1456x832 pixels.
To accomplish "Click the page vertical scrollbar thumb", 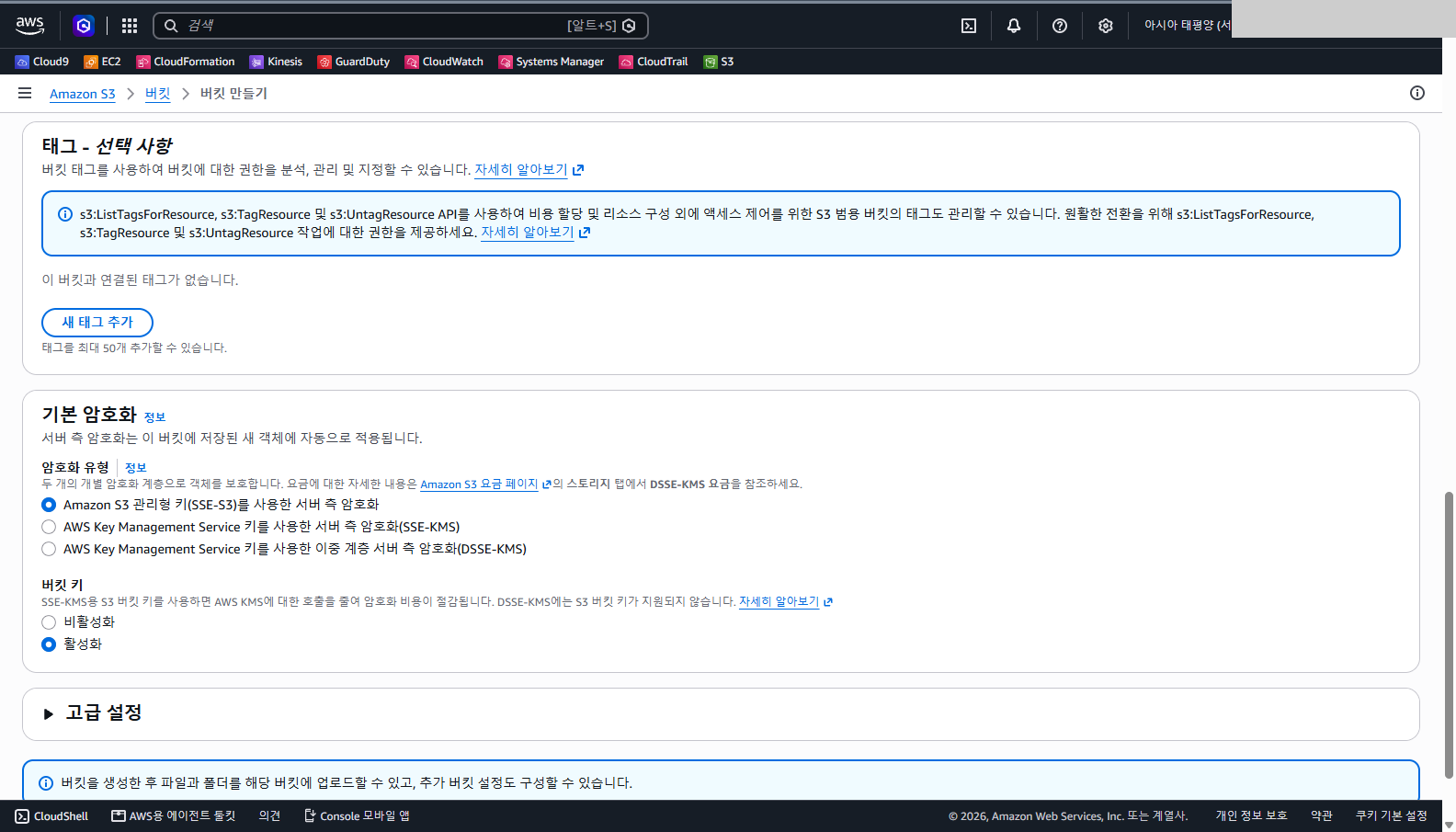I will click(x=1449, y=635).
